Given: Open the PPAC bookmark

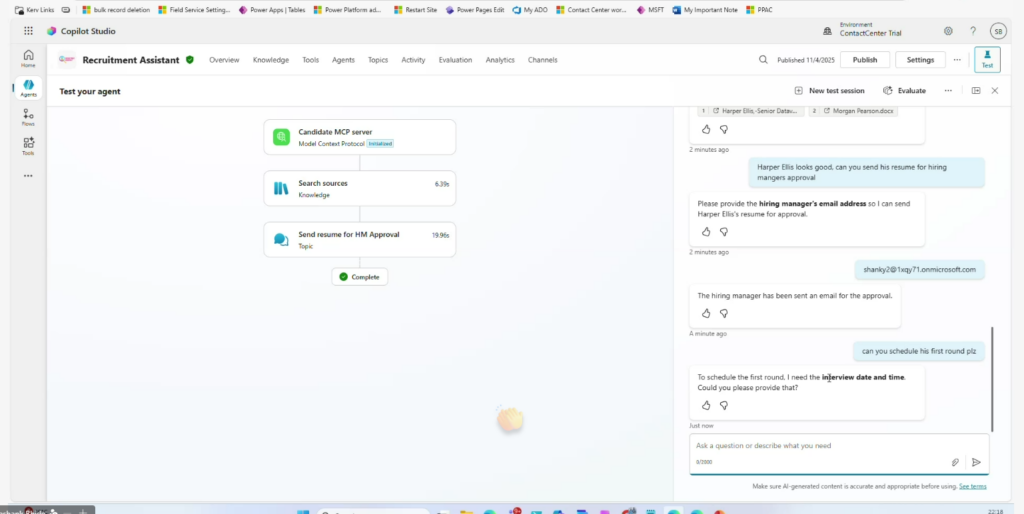Looking at the screenshot, I should [760, 10].
